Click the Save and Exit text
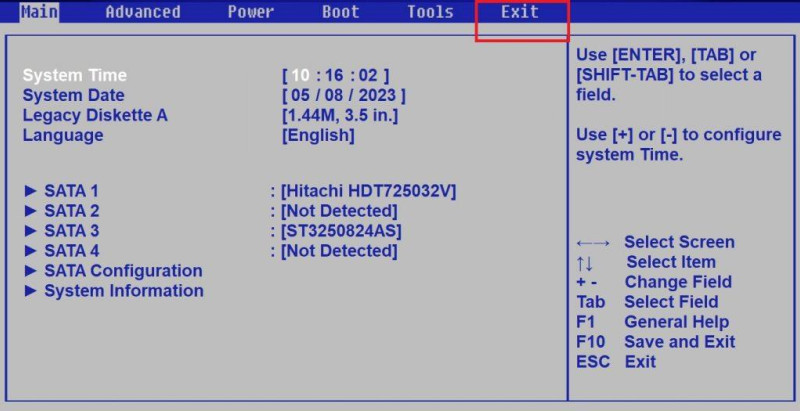 tap(680, 342)
